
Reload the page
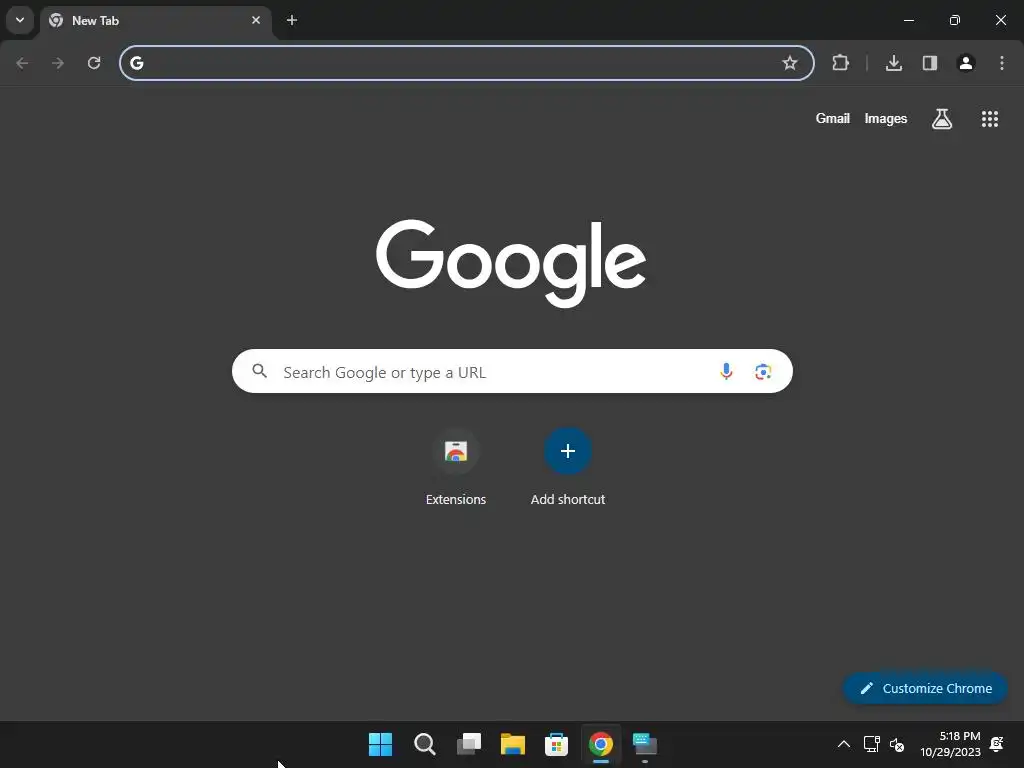(94, 63)
